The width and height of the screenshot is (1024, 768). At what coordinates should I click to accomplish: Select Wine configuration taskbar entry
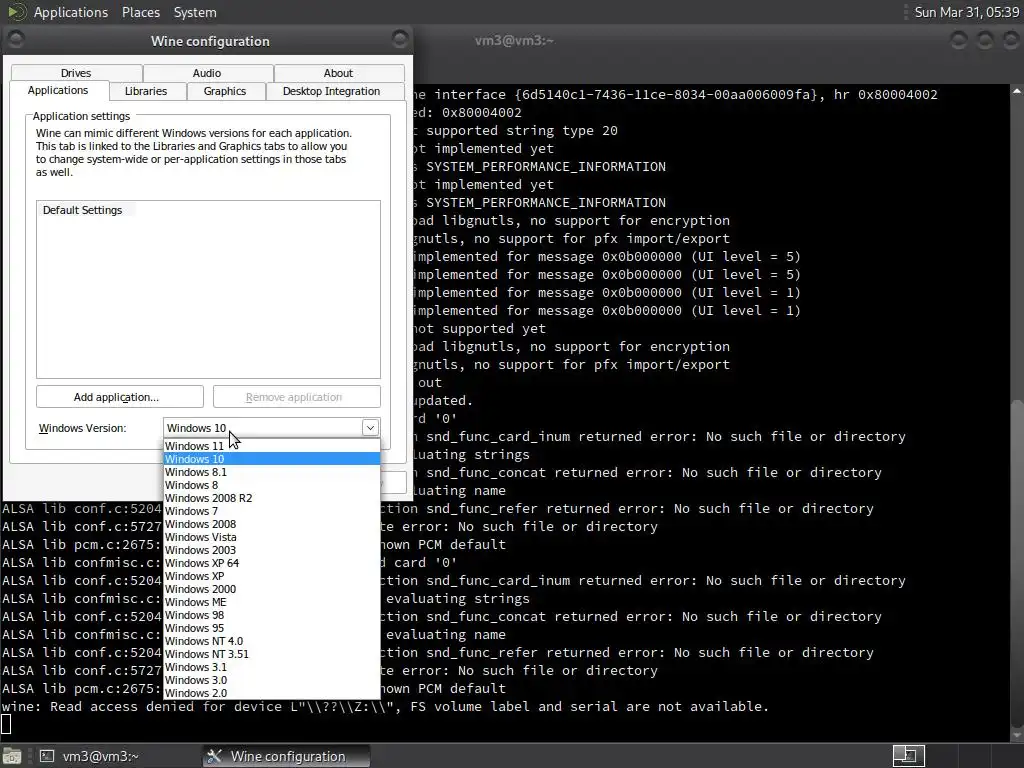click(286, 756)
